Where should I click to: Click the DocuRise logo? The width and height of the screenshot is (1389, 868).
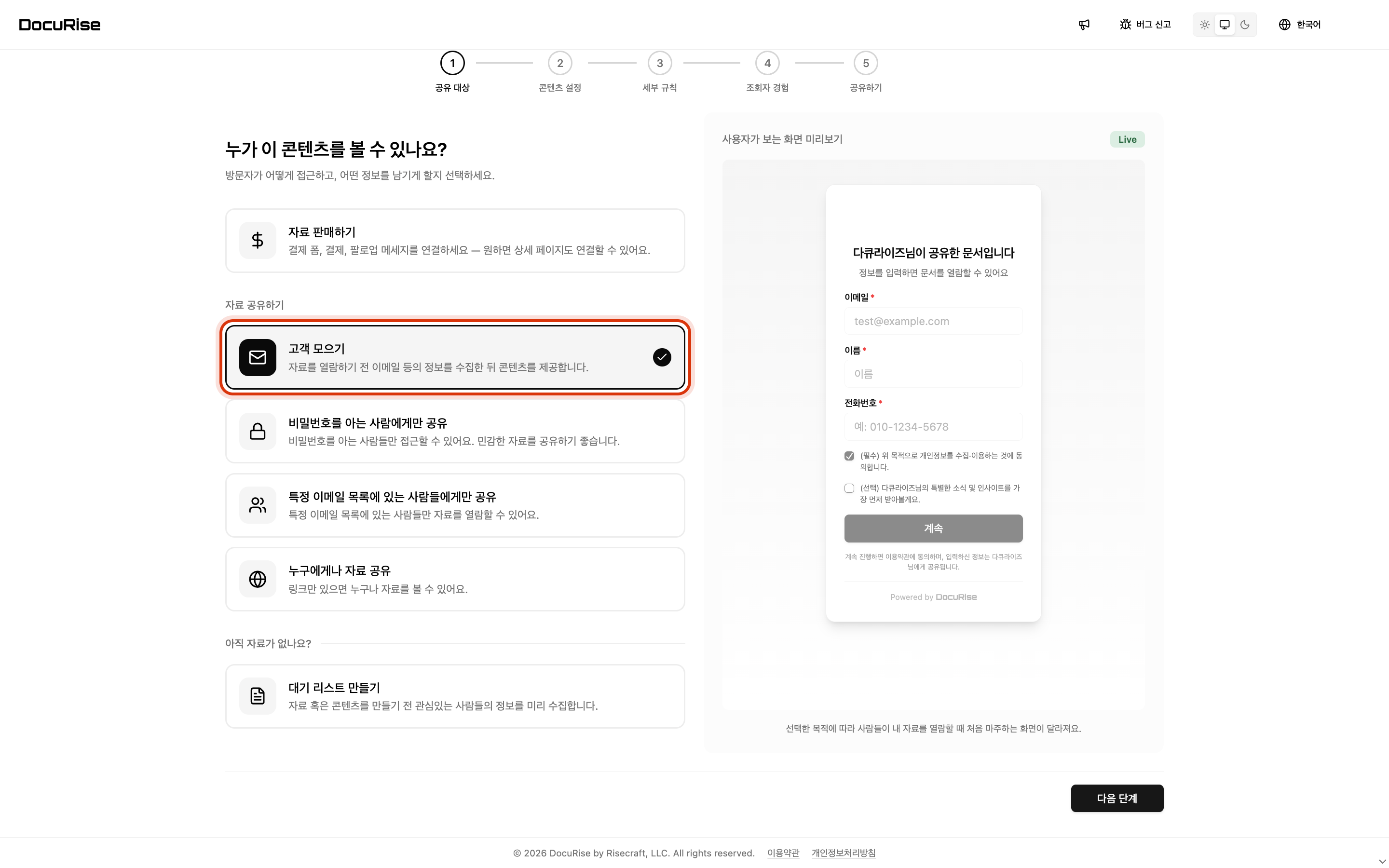tap(60, 25)
